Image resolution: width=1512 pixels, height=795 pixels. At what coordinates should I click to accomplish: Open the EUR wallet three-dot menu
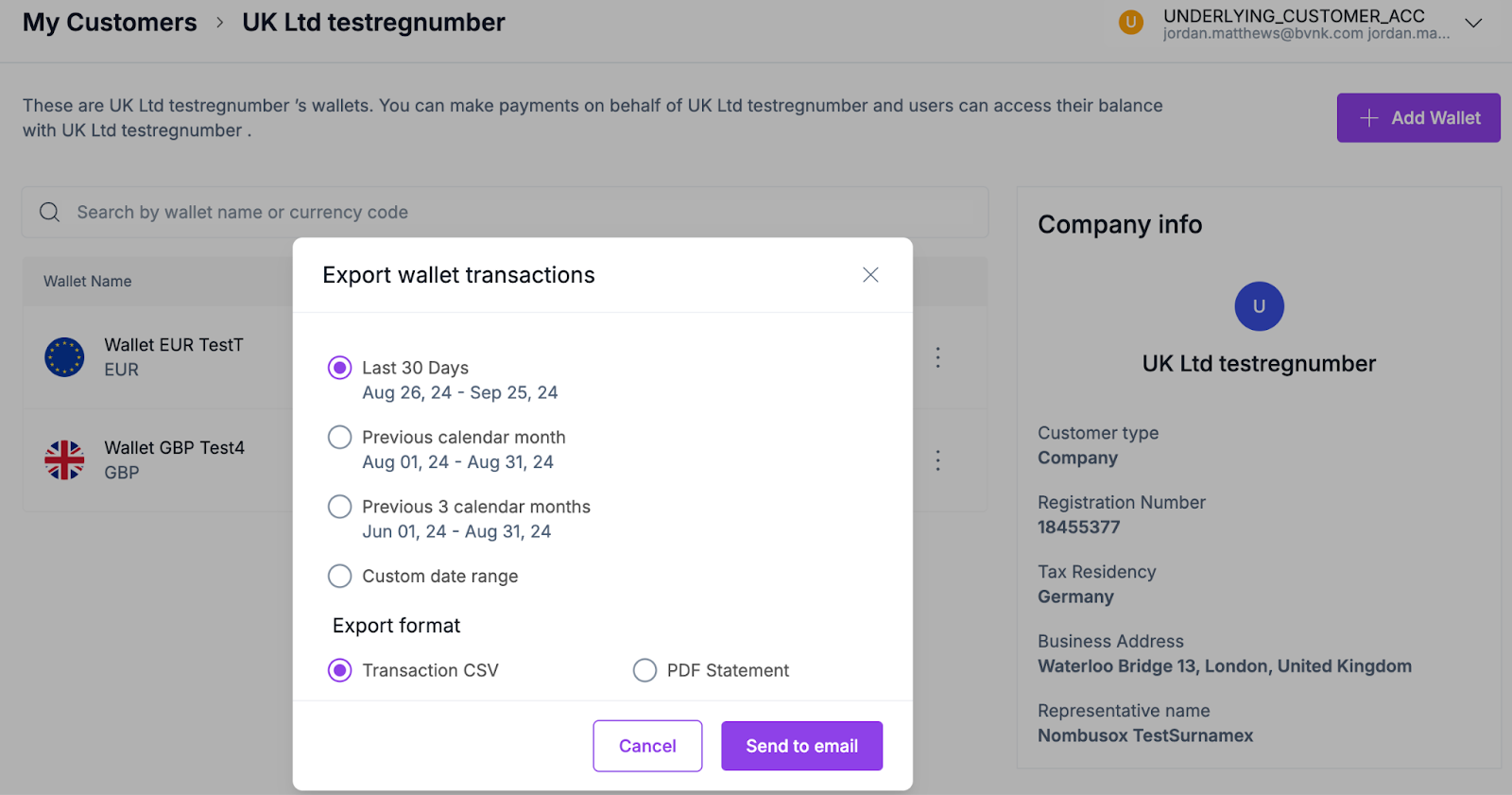[937, 357]
